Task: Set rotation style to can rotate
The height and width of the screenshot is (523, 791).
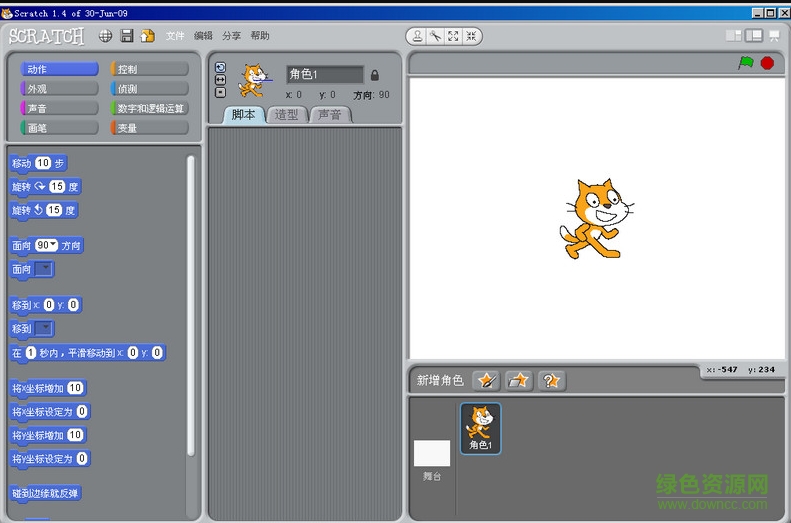Action: [220, 68]
